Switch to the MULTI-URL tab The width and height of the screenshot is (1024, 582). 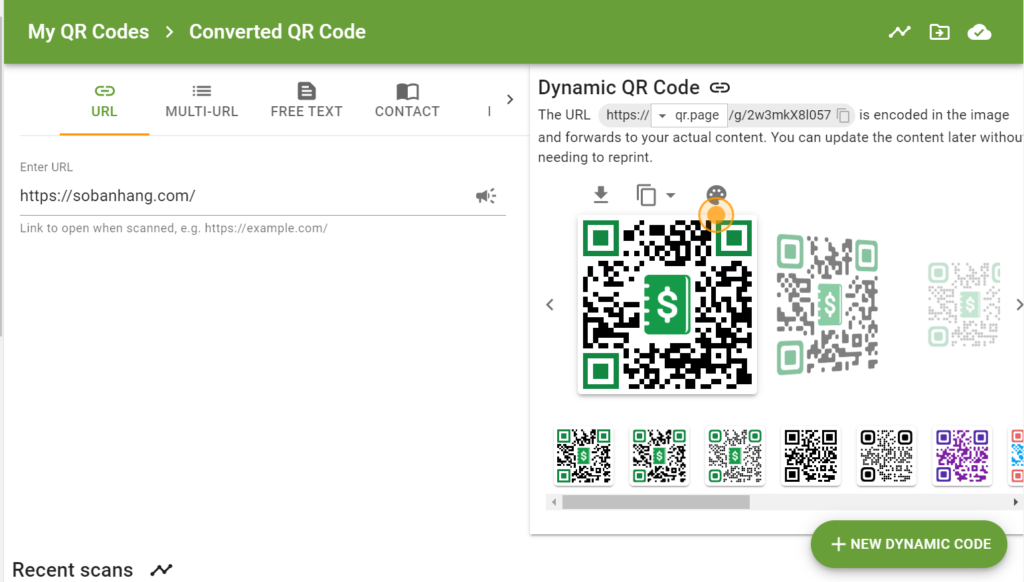[x=202, y=101]
